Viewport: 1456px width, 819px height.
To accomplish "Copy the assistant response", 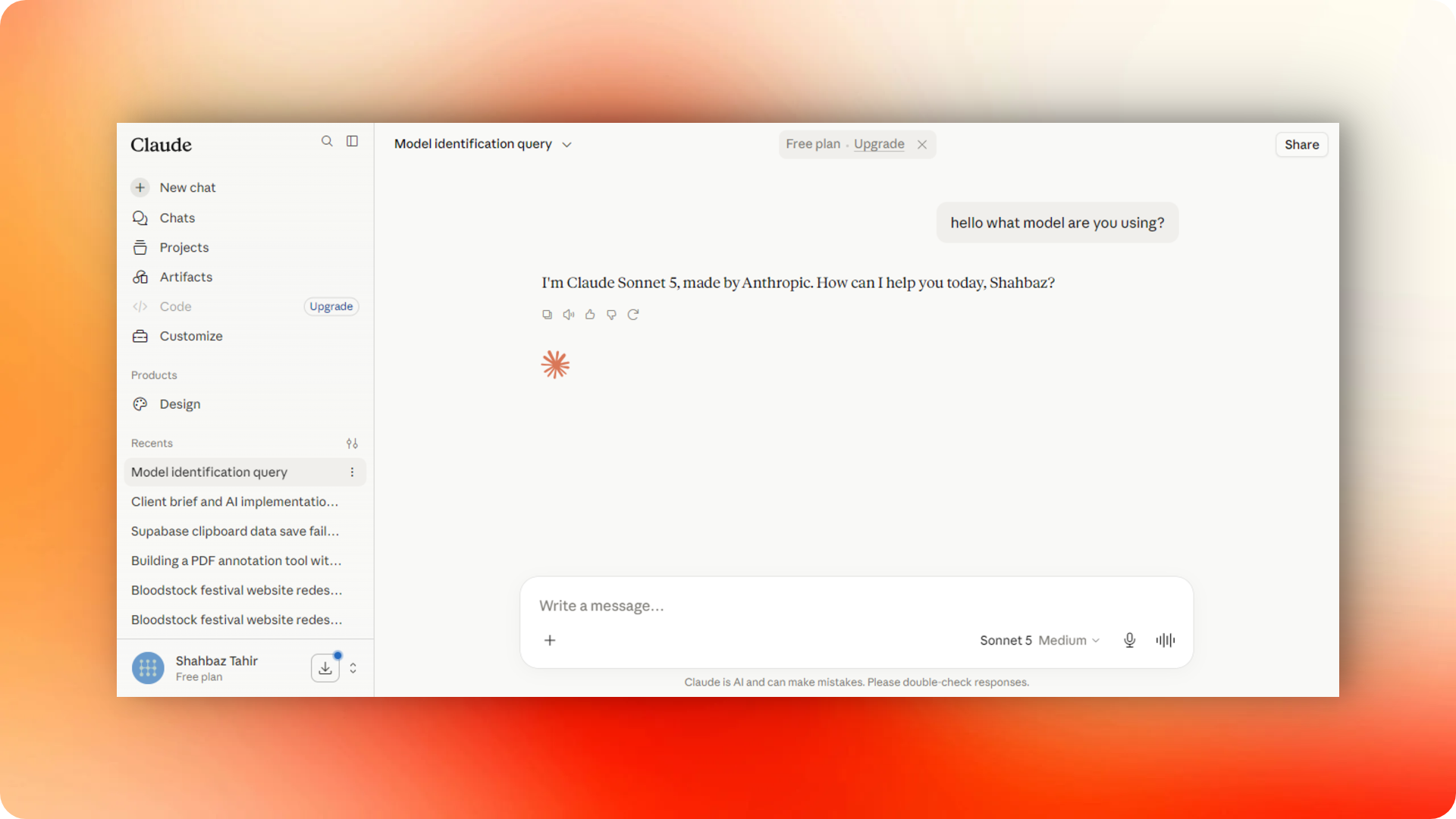I will point(547,315).
